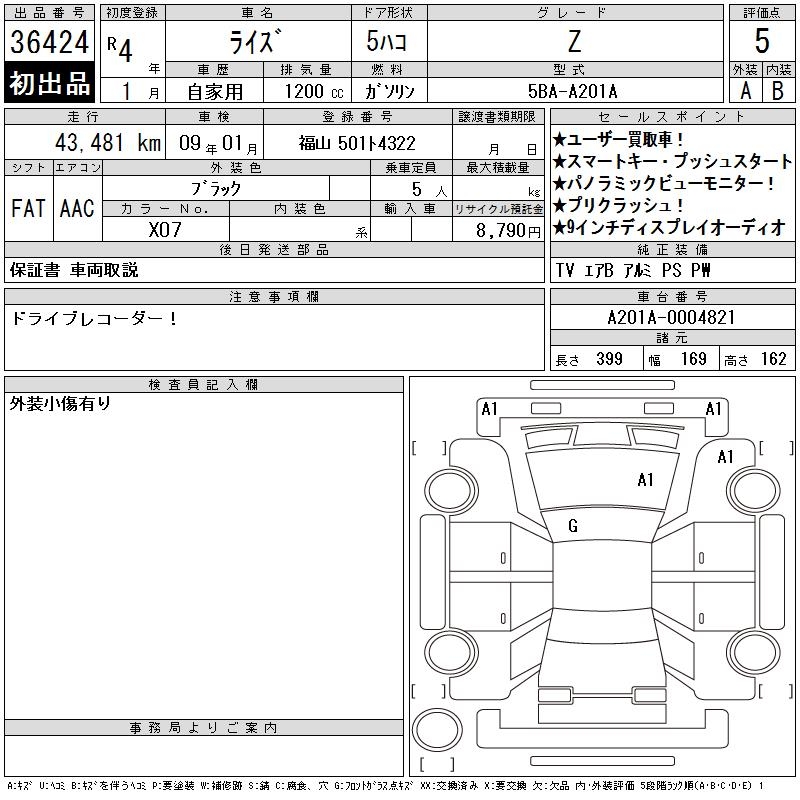The image size is (800, 800).
Task: Click the inspector note 外装小傷有り
Action: (60, 404)
